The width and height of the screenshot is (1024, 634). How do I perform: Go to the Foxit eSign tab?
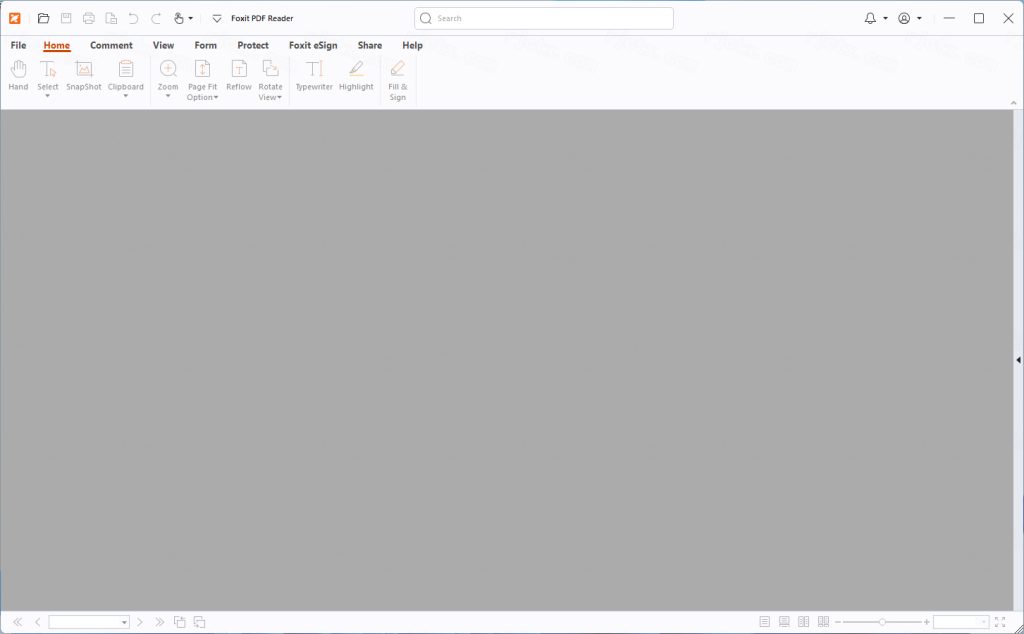click(313, 45)
